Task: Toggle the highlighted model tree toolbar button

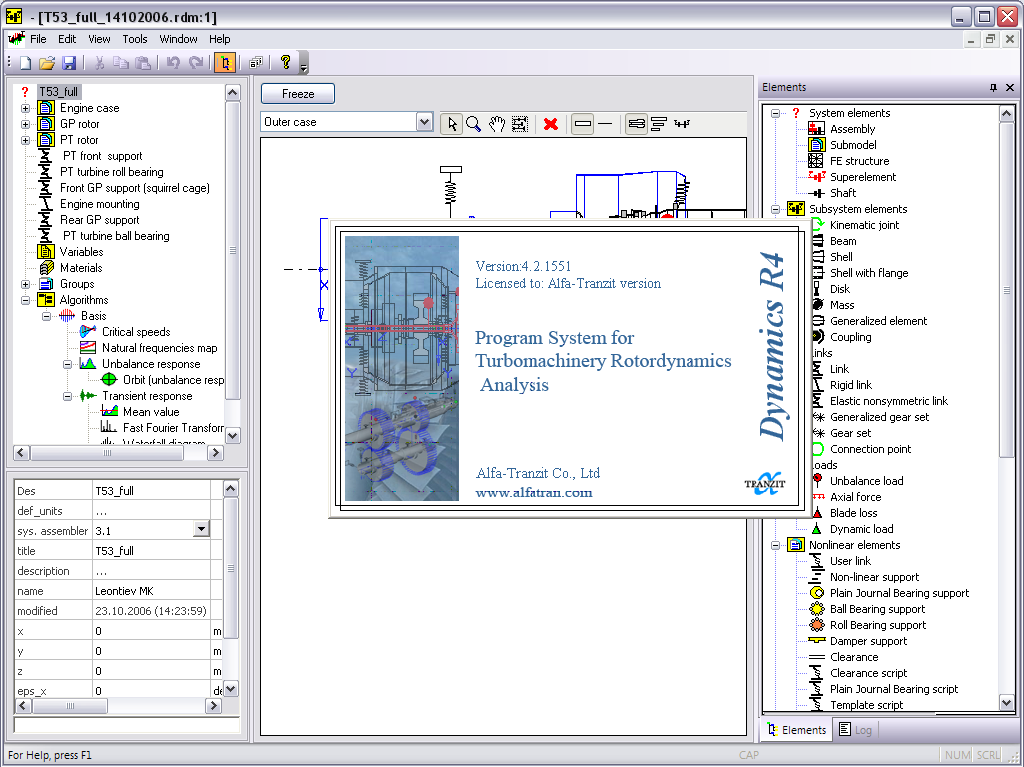Action: pyautogui.click(x=225, y=63)
